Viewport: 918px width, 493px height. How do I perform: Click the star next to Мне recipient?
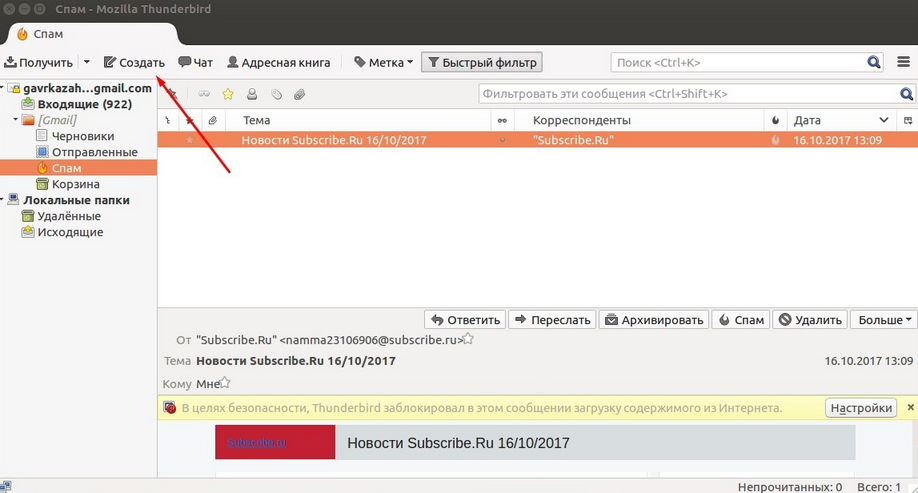225,383
